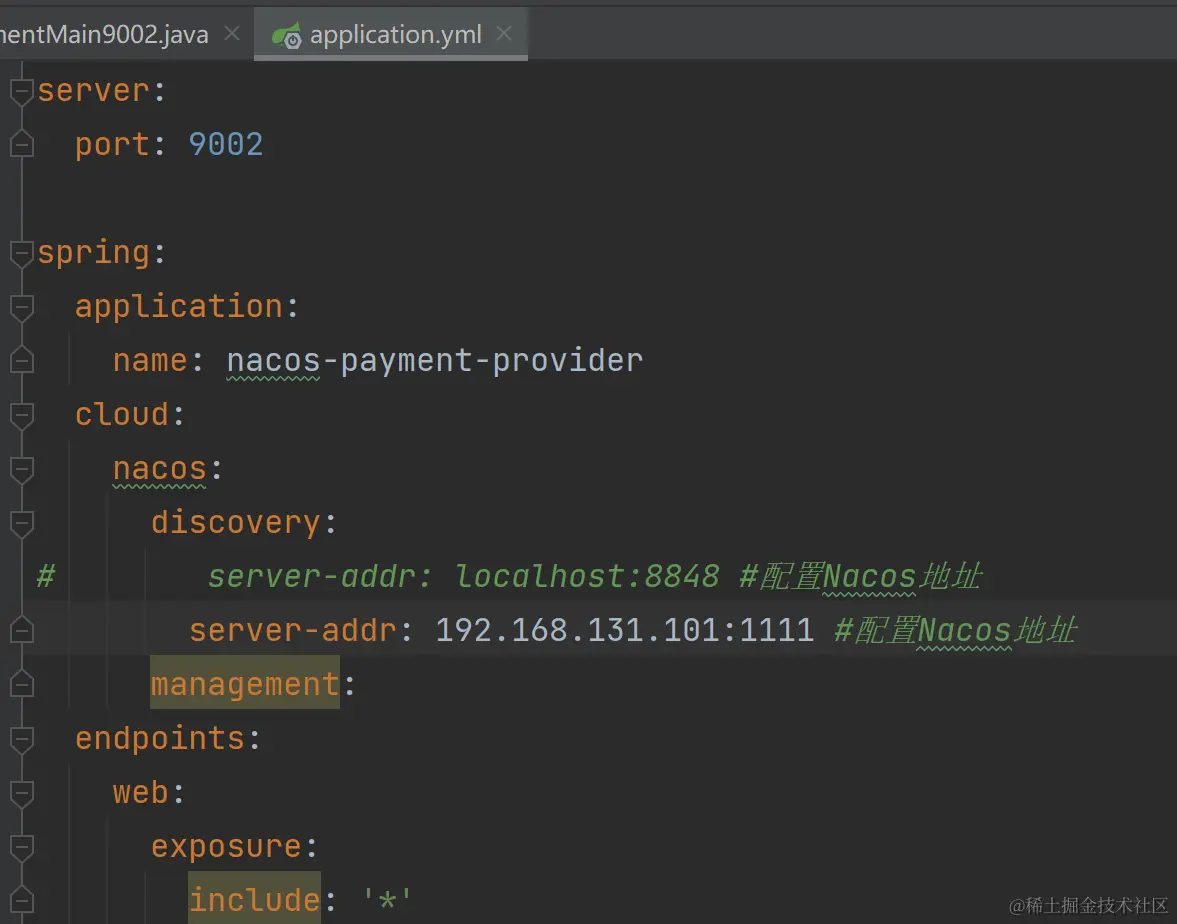Click the highlighted 'include' key
Image resolution: width=1177 pixels, height=924 pixels.
click(254, 900)
